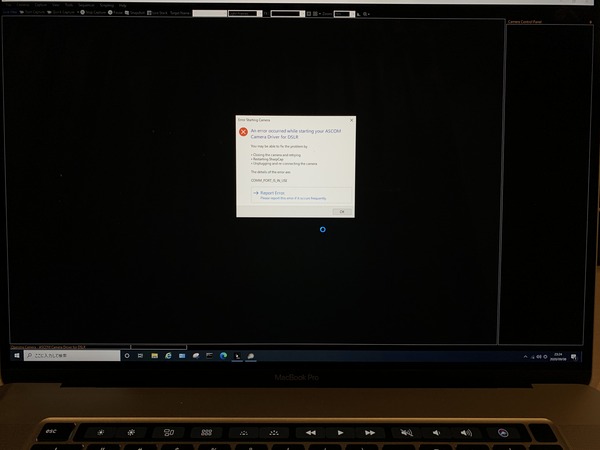Open the Zoom level dropdown
The image size is (600, 450).
(x=344, y=14)
